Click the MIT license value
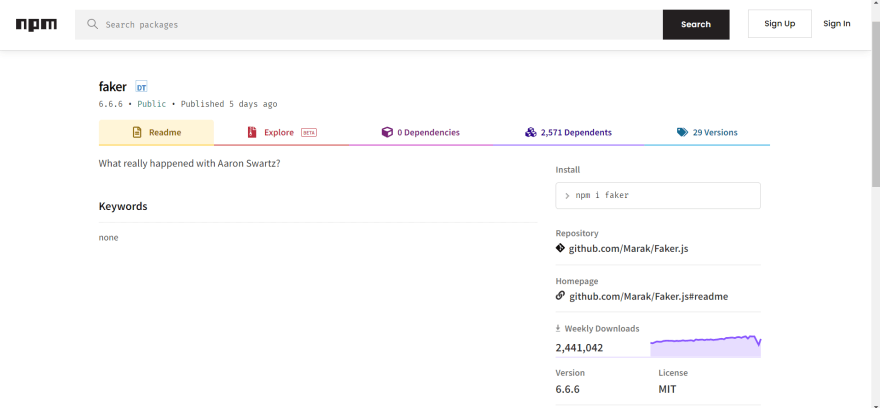The image size is (880, 408). click(667, 389)
